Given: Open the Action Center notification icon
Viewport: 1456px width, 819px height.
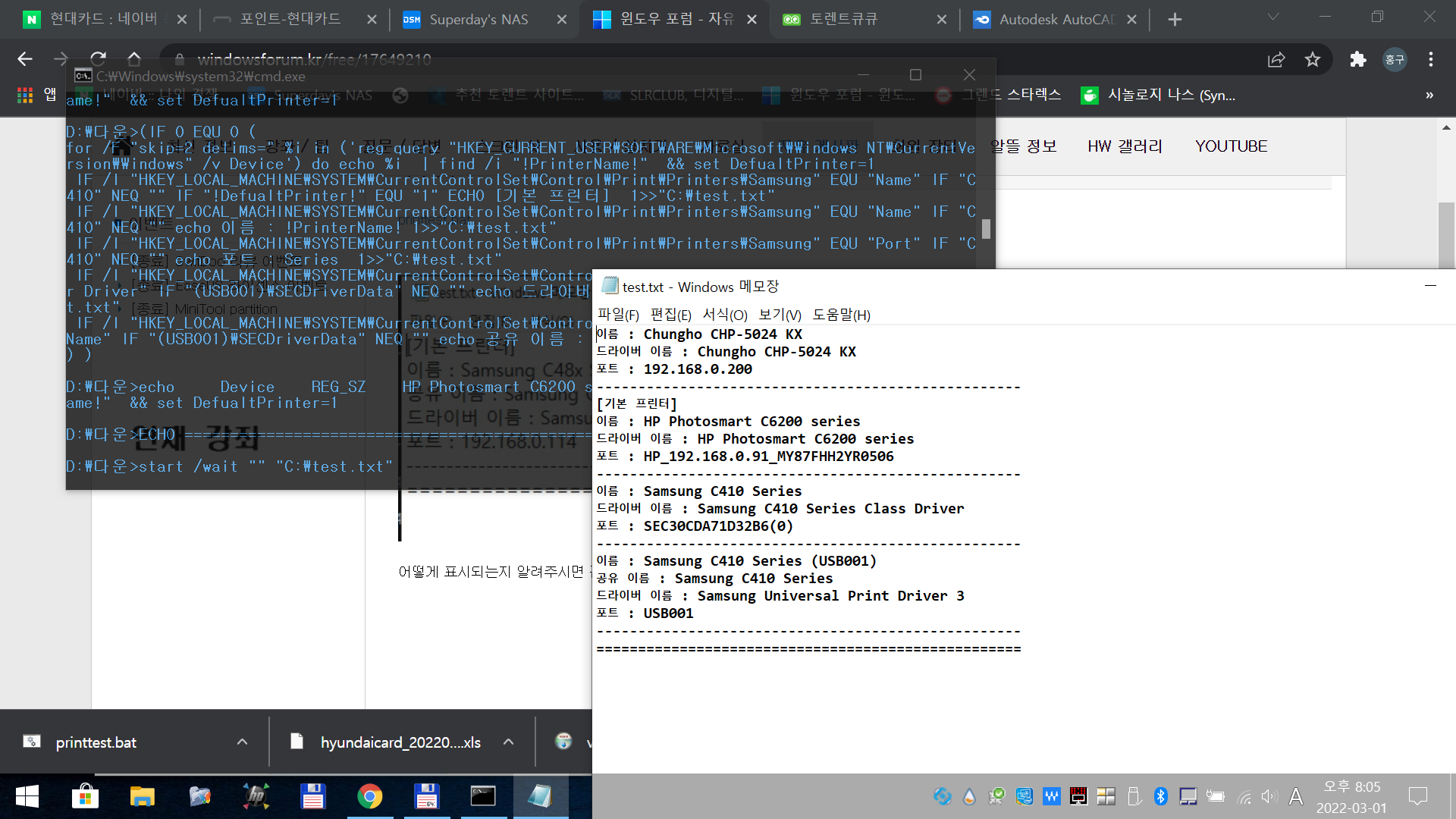Looking at the screenshot, I should (1417, 796).
